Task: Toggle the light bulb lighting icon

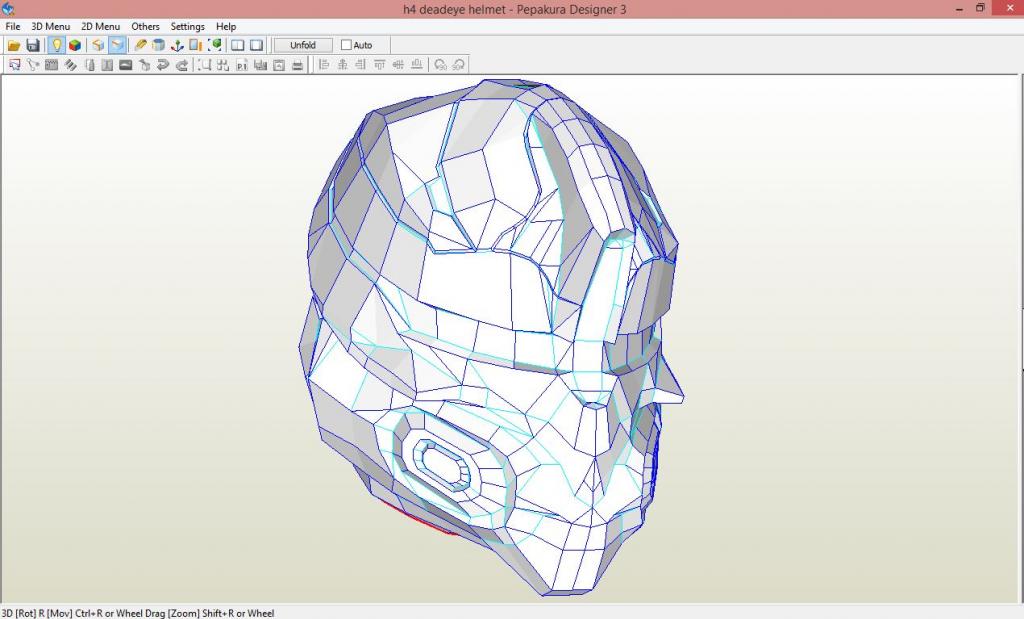Action: tap(56, 45)
